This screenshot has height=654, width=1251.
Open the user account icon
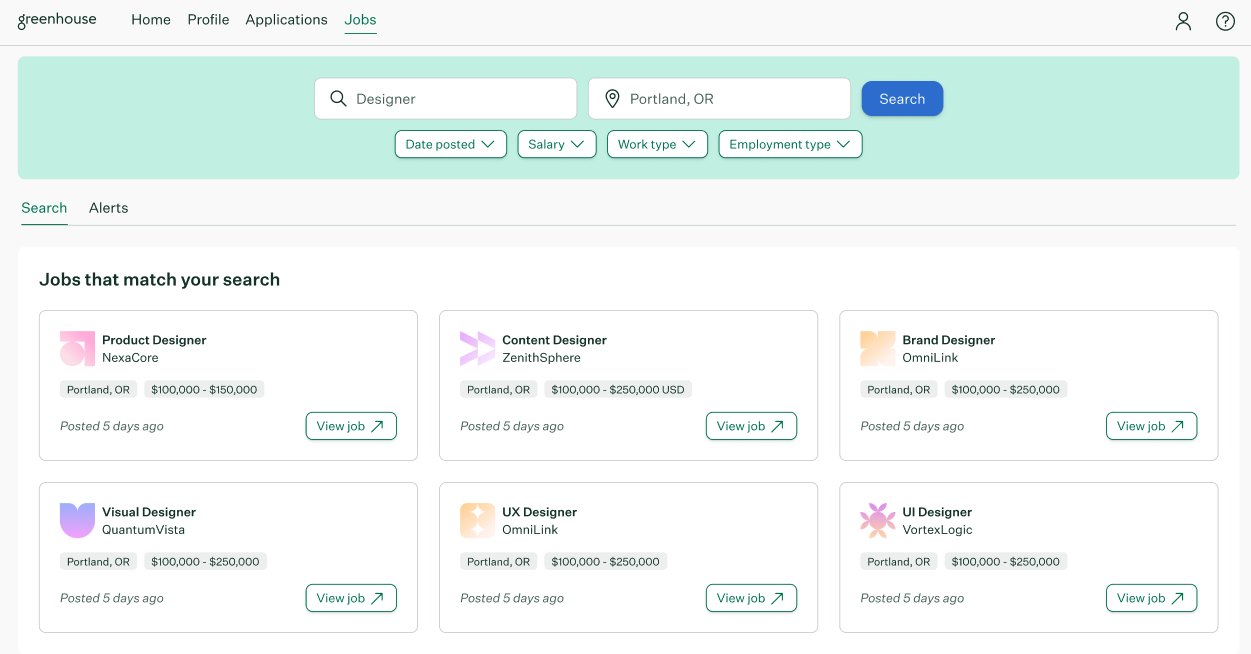point(1183,21)
